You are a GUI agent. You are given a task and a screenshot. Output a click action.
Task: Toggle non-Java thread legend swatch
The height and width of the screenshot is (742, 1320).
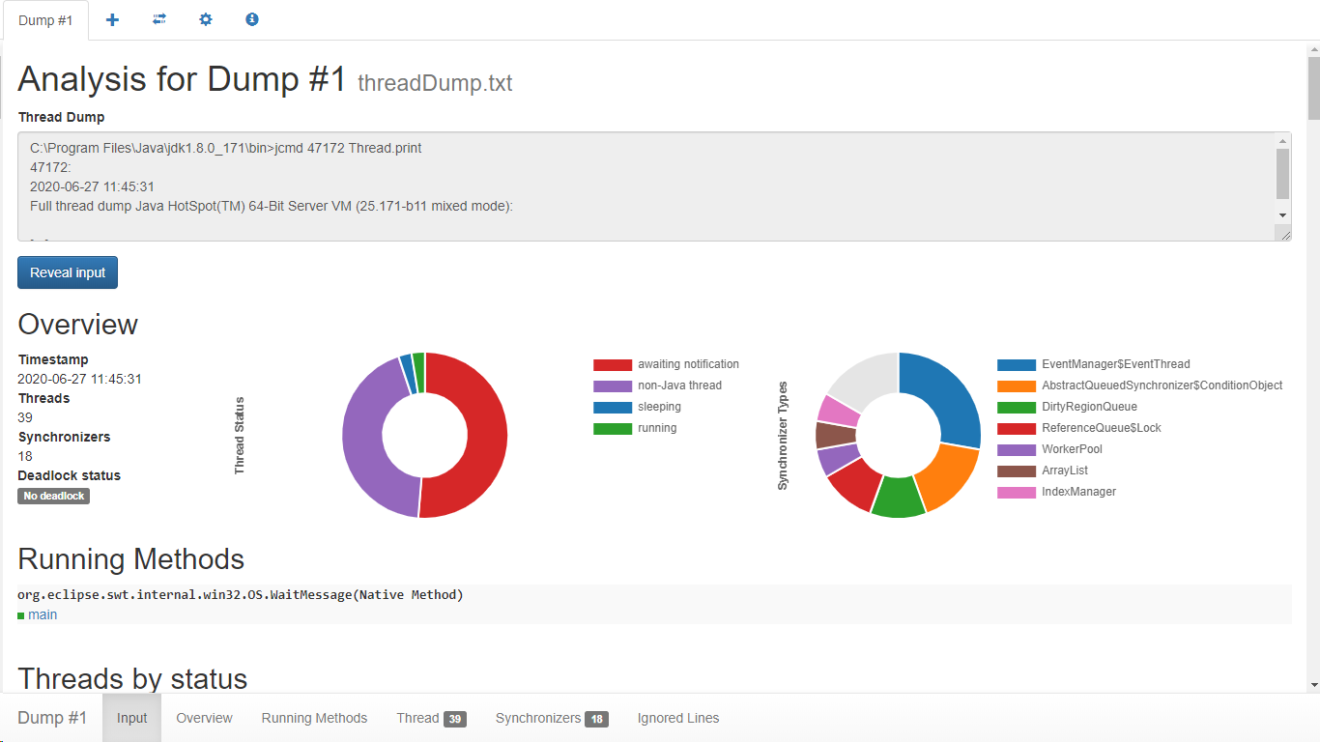pos(612,386)
